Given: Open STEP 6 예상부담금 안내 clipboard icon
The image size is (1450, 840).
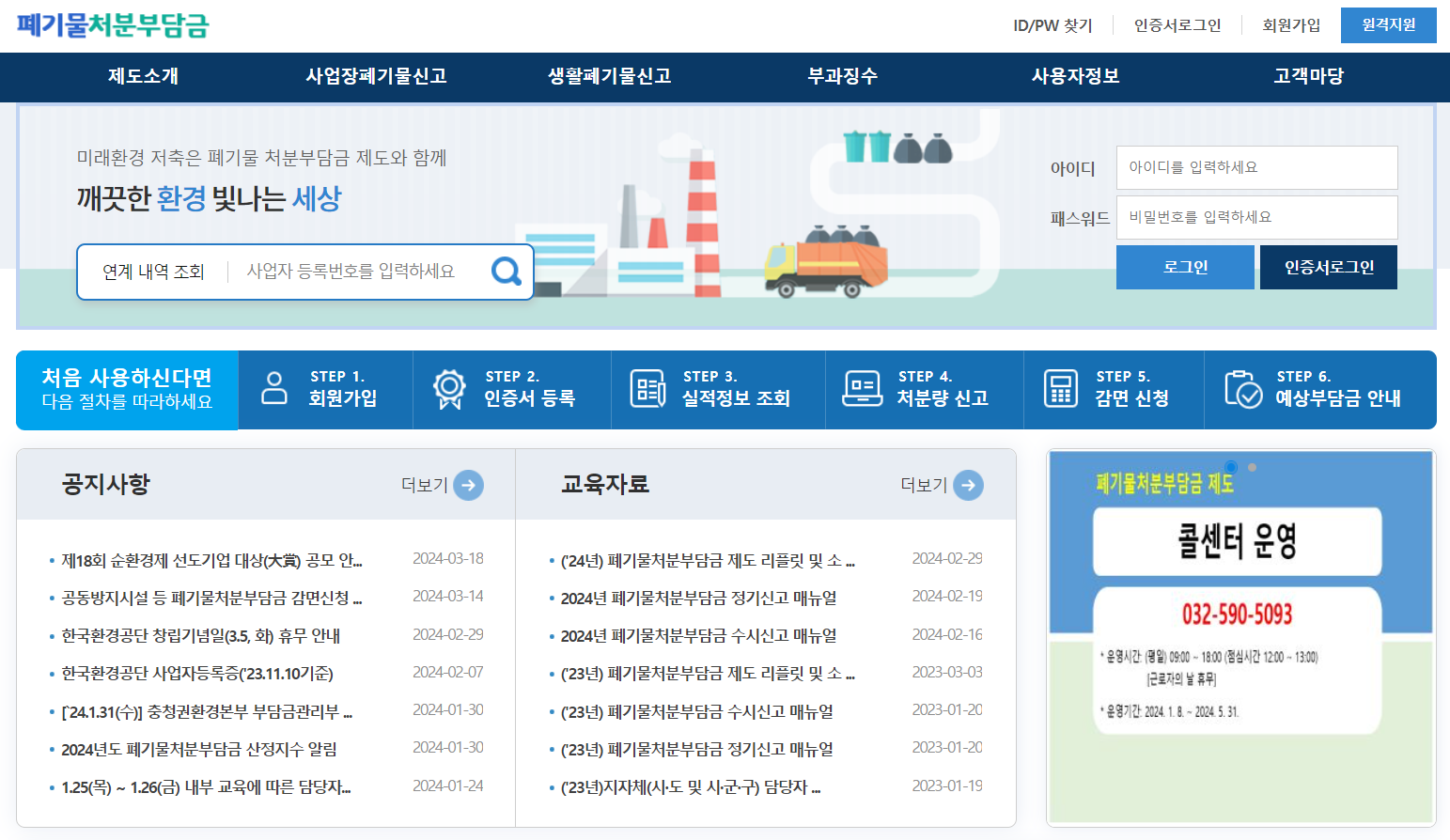Looking at the screenshot, I should click(x=1243, y=389).
